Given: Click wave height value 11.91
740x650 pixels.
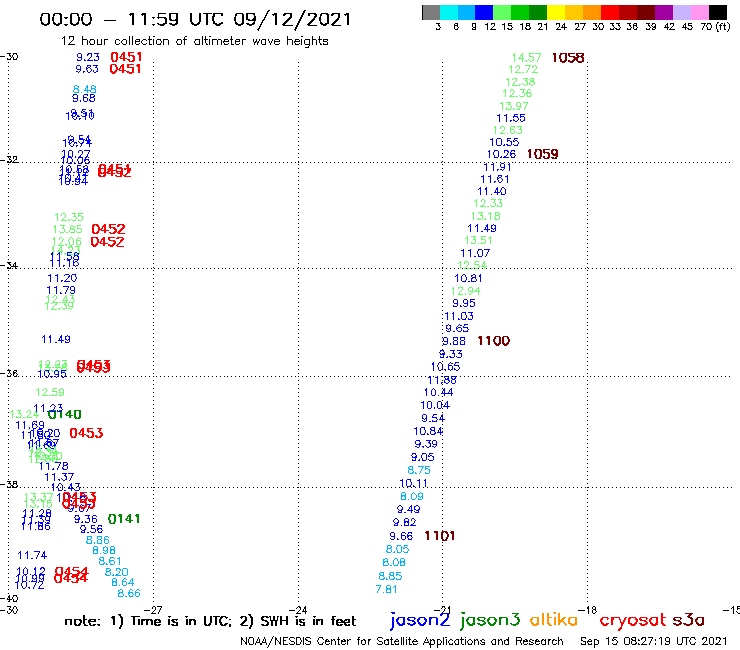Looking at the screenshot, I should point(497,167).
